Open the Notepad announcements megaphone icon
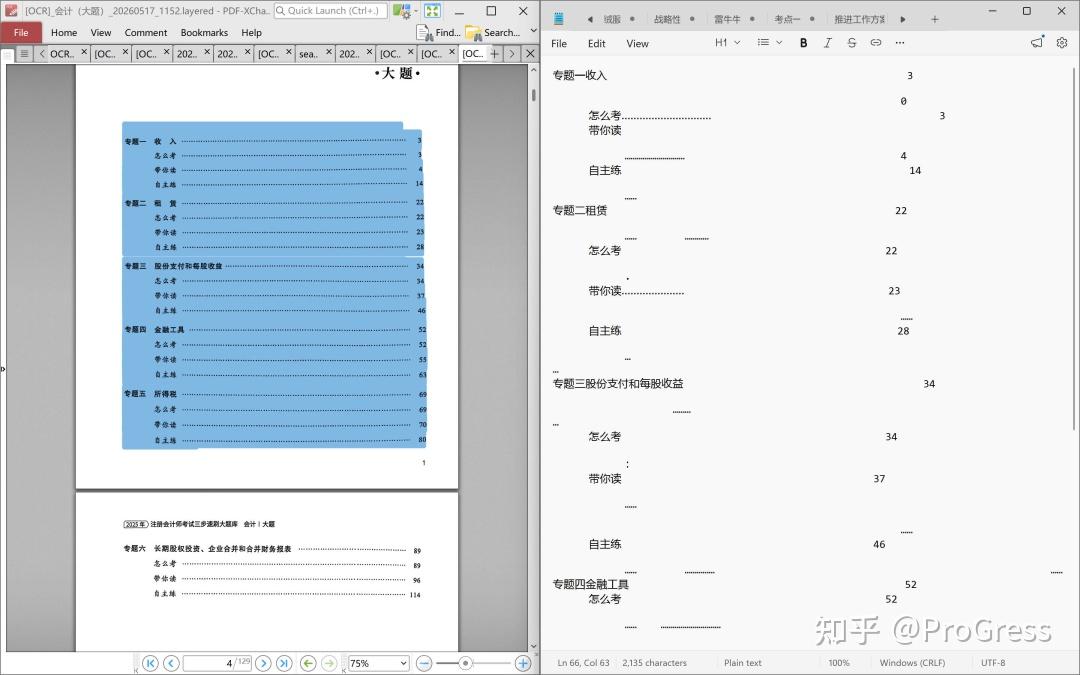Screen dimensions: 1080x675 pos(1037,43)
